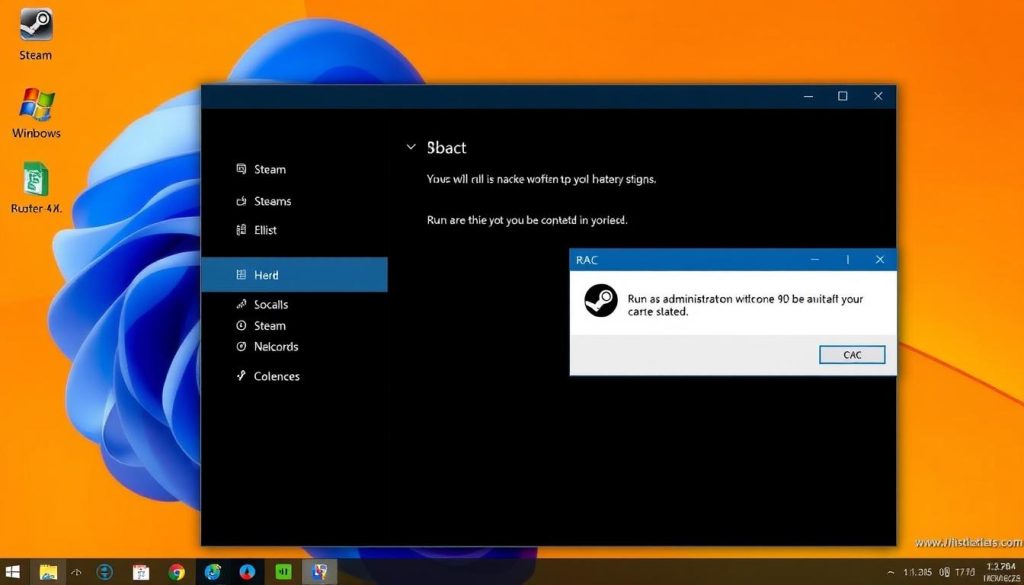
Task: Open the Windows Start menu
Action: (15, 572)
